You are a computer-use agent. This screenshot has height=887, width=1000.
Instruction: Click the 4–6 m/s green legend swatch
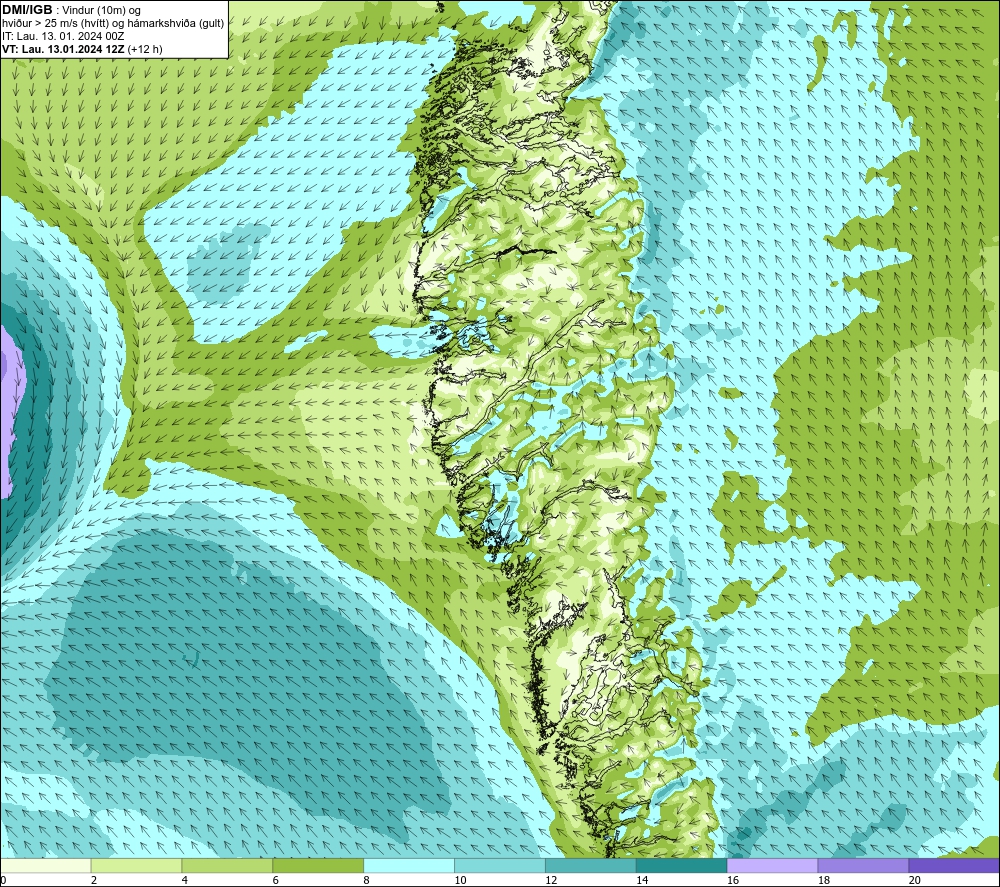click(227, 865)
